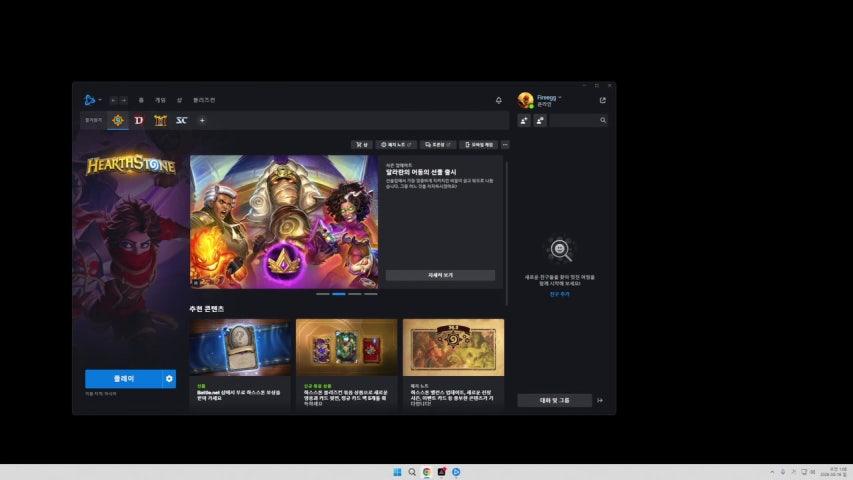Viewport: 853px width, 480px height.
Task: Go forward with the right arrow
Action: click(x=123, y=100)
